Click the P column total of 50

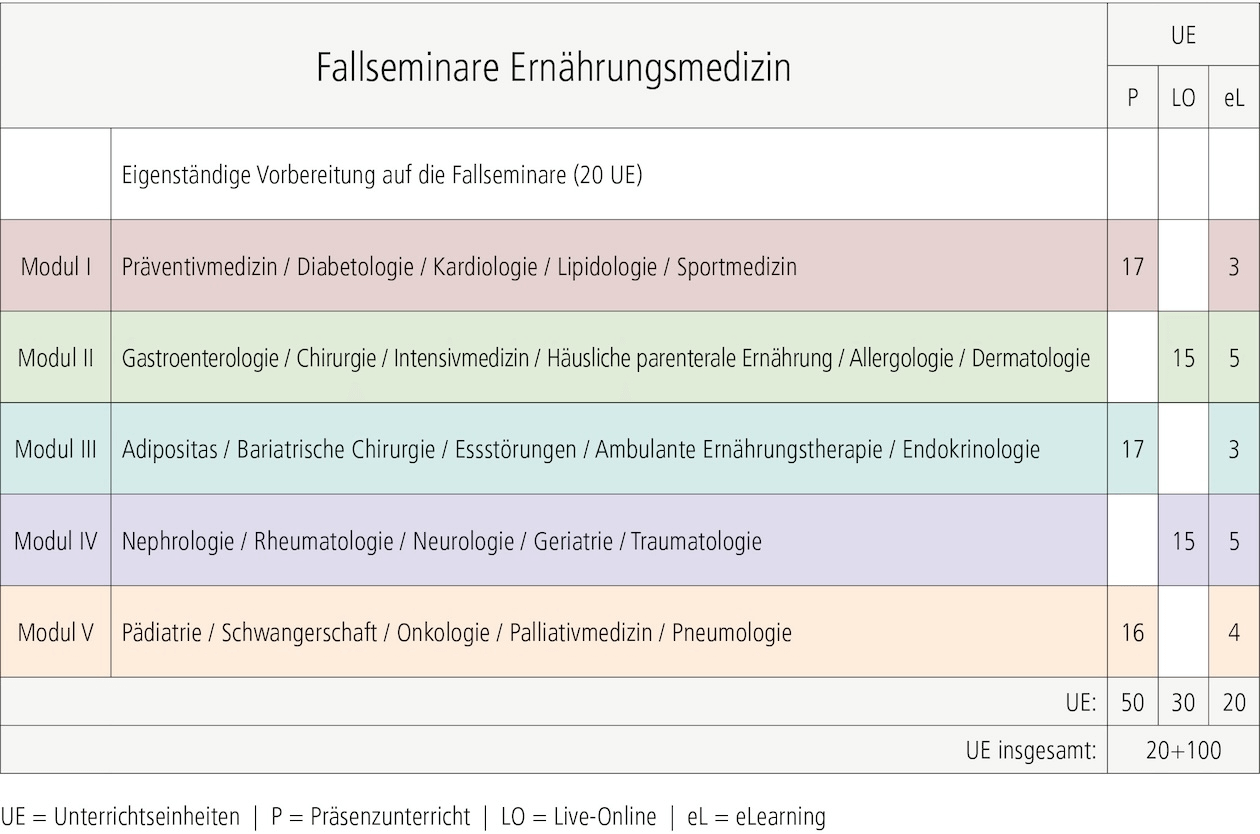click(x=1132, y=702)
